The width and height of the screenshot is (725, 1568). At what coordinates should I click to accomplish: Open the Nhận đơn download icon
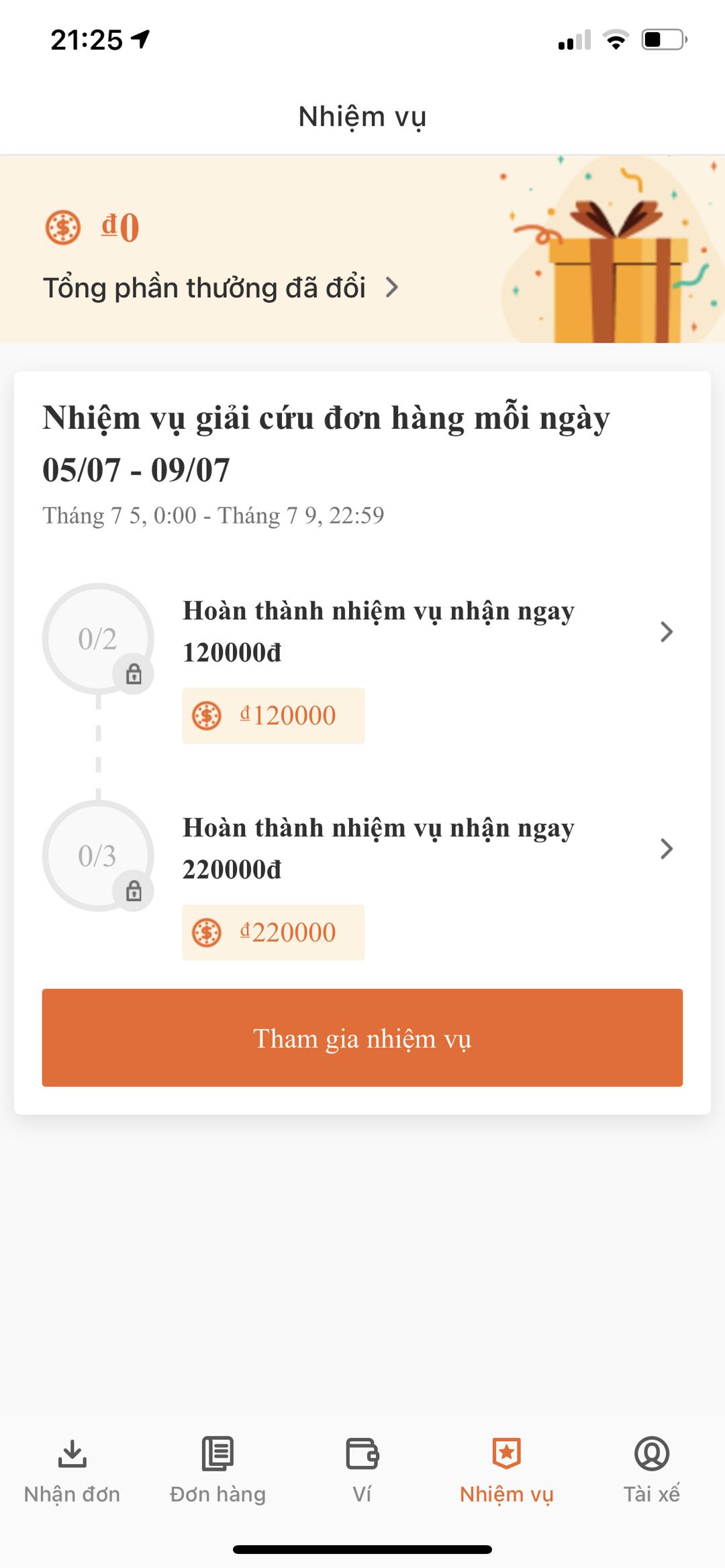coord(72,1453)
